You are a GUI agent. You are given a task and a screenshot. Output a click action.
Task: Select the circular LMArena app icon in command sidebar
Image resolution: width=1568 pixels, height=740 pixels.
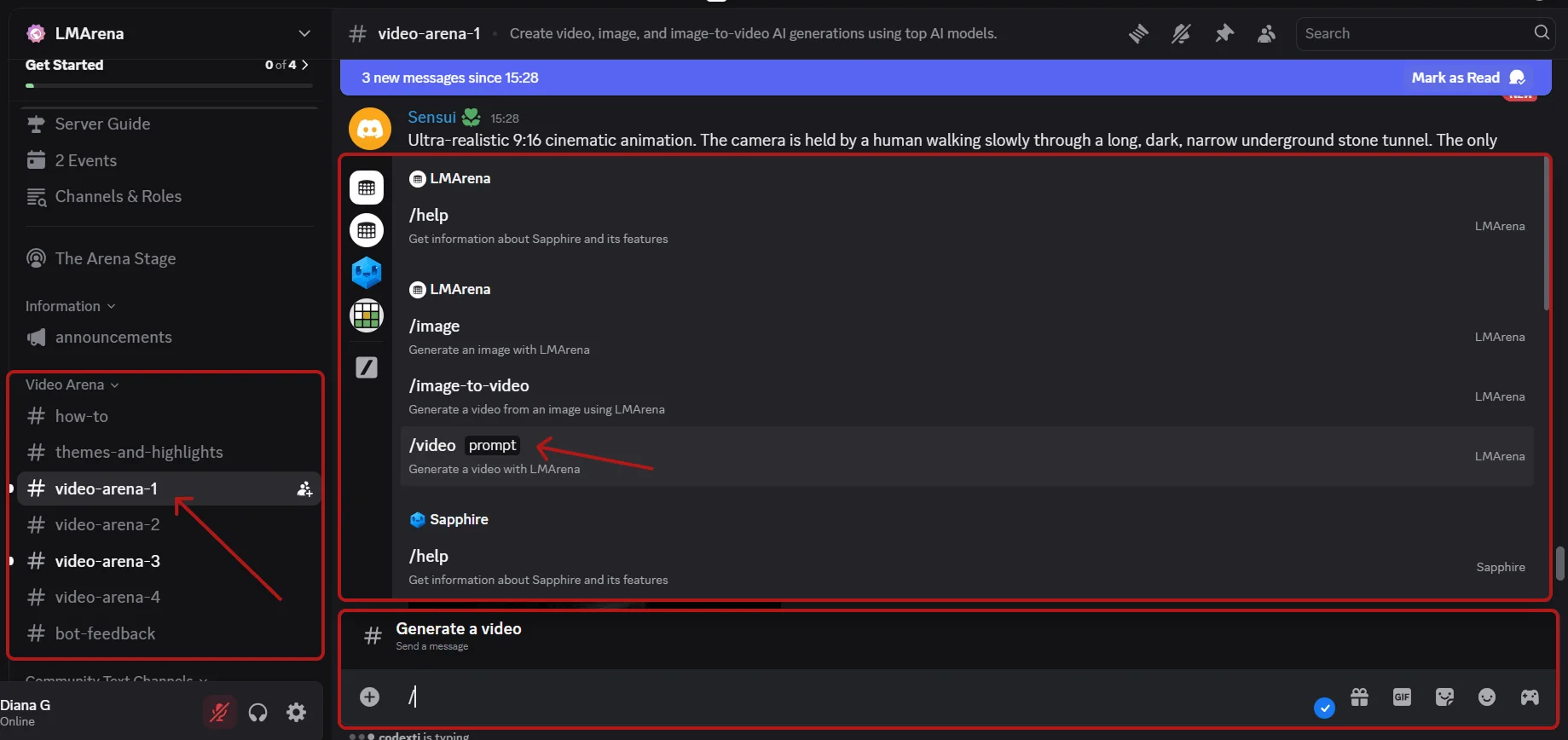tap(367, 230)
